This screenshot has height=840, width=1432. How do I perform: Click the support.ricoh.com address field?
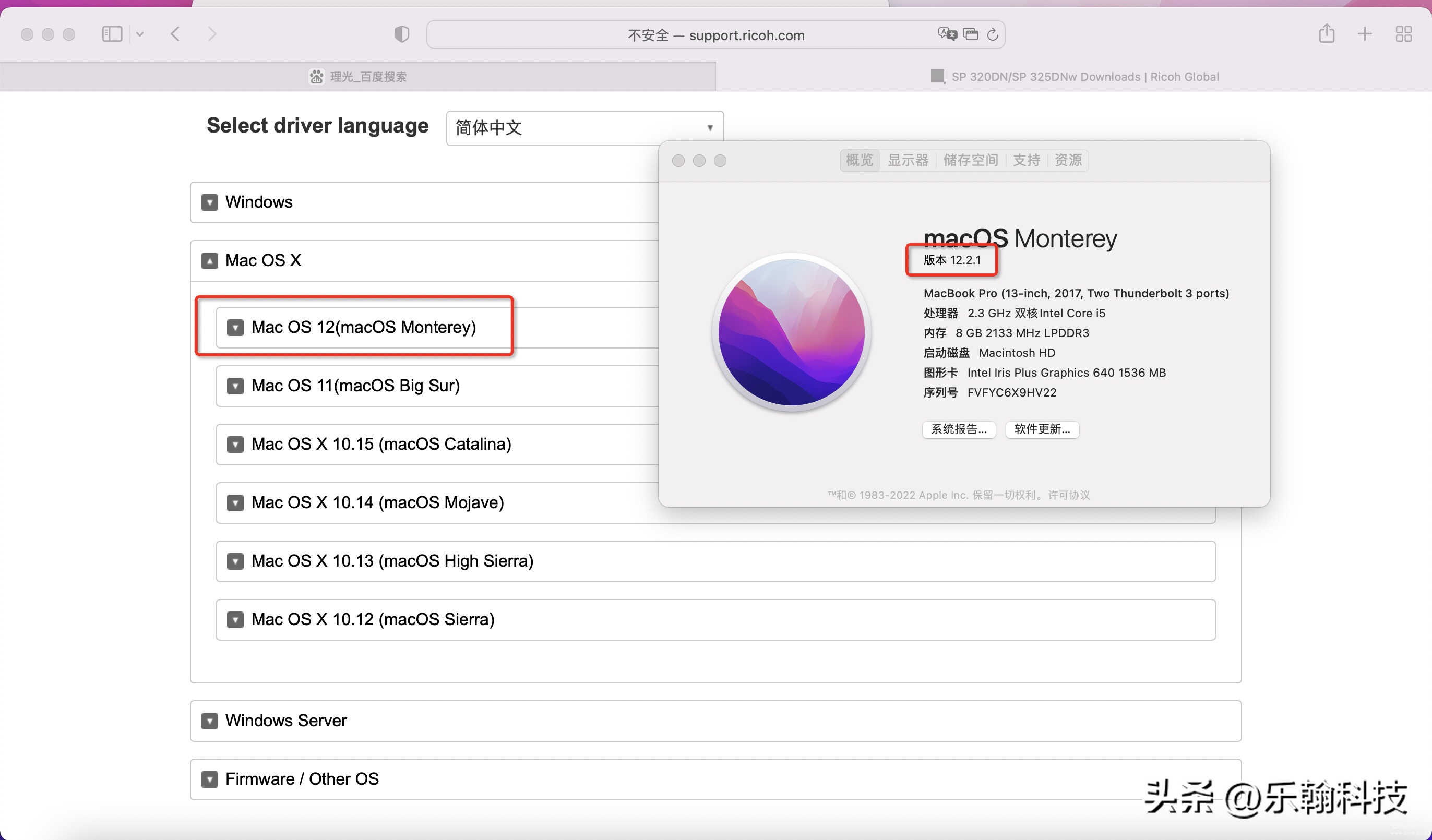pos(715,34)
